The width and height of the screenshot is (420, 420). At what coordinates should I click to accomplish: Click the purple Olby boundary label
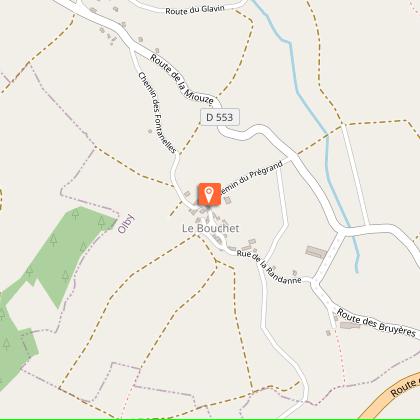tap(126, 223)
